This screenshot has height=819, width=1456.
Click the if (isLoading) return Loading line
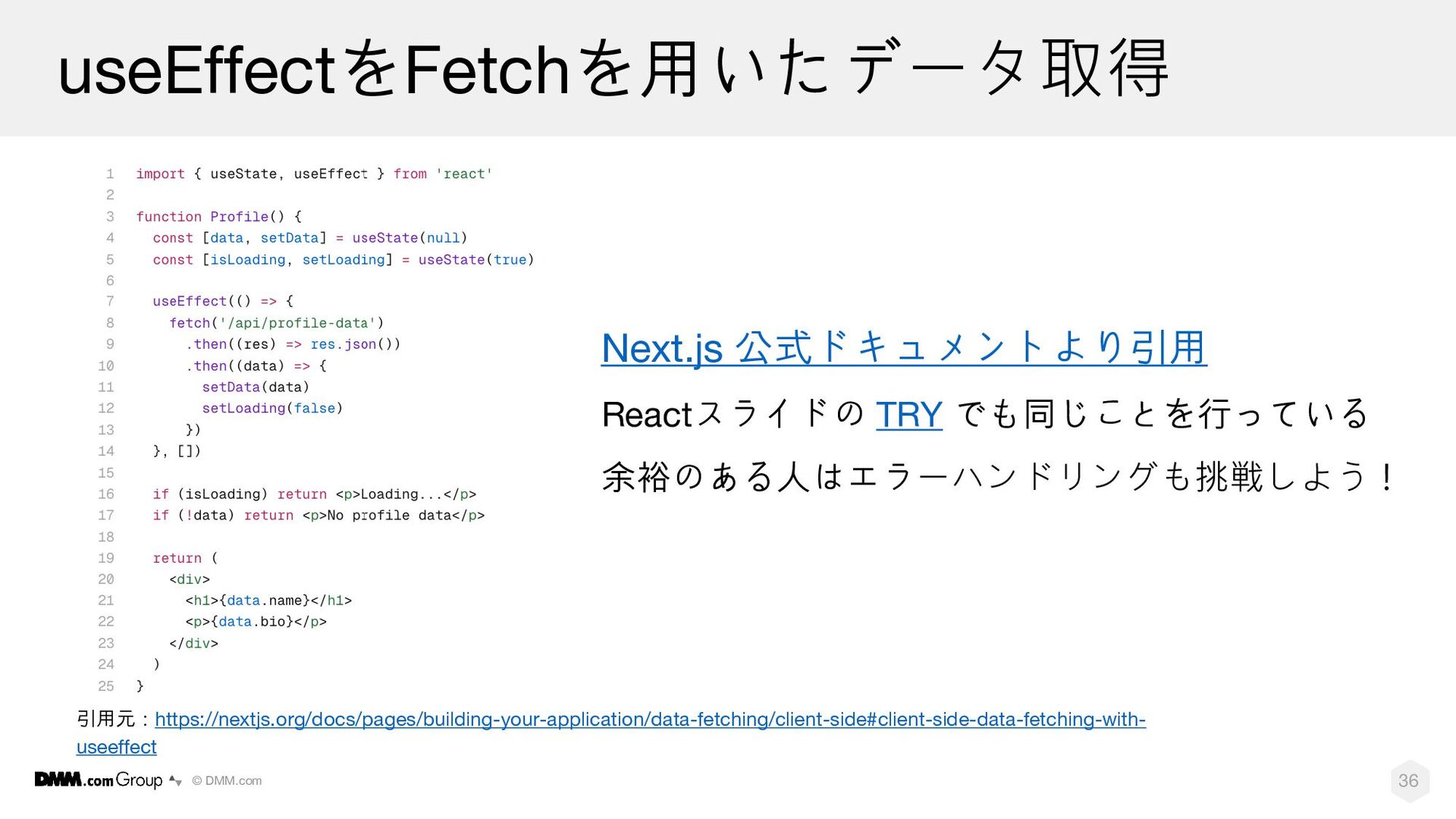[315, 494]
